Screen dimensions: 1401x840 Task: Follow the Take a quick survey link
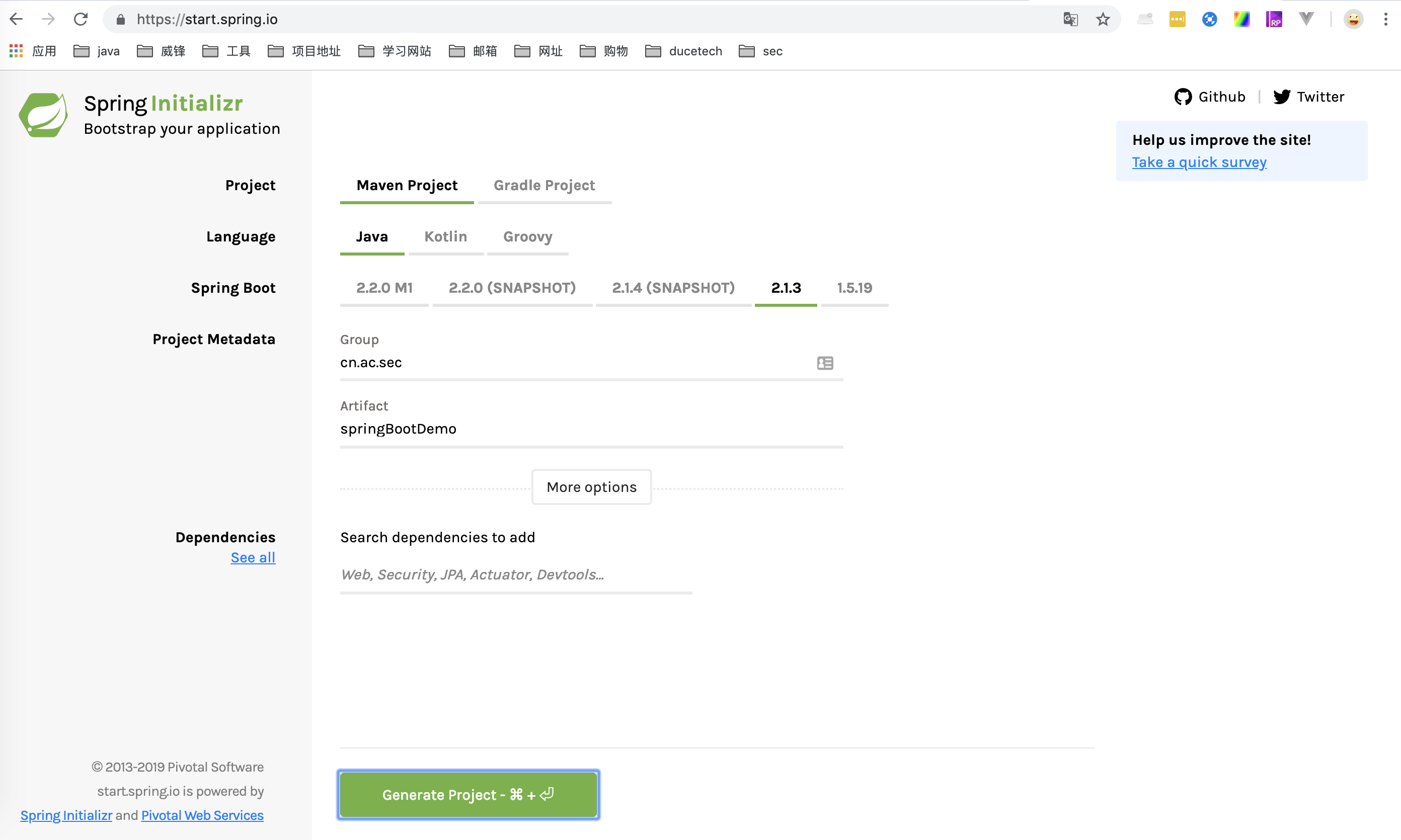click(x=1199, y=162)
